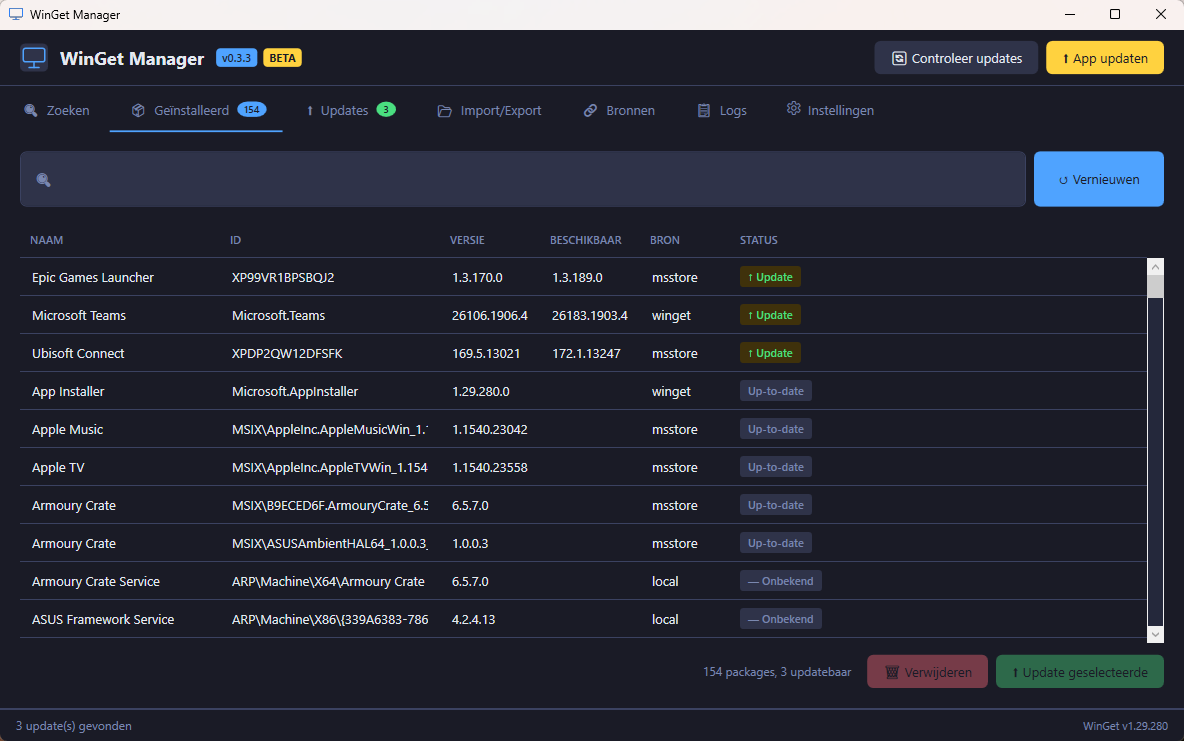Click the clipboard icon on Logs tab
This screenshot has height=741, width=1184.
tap(704, 111)
